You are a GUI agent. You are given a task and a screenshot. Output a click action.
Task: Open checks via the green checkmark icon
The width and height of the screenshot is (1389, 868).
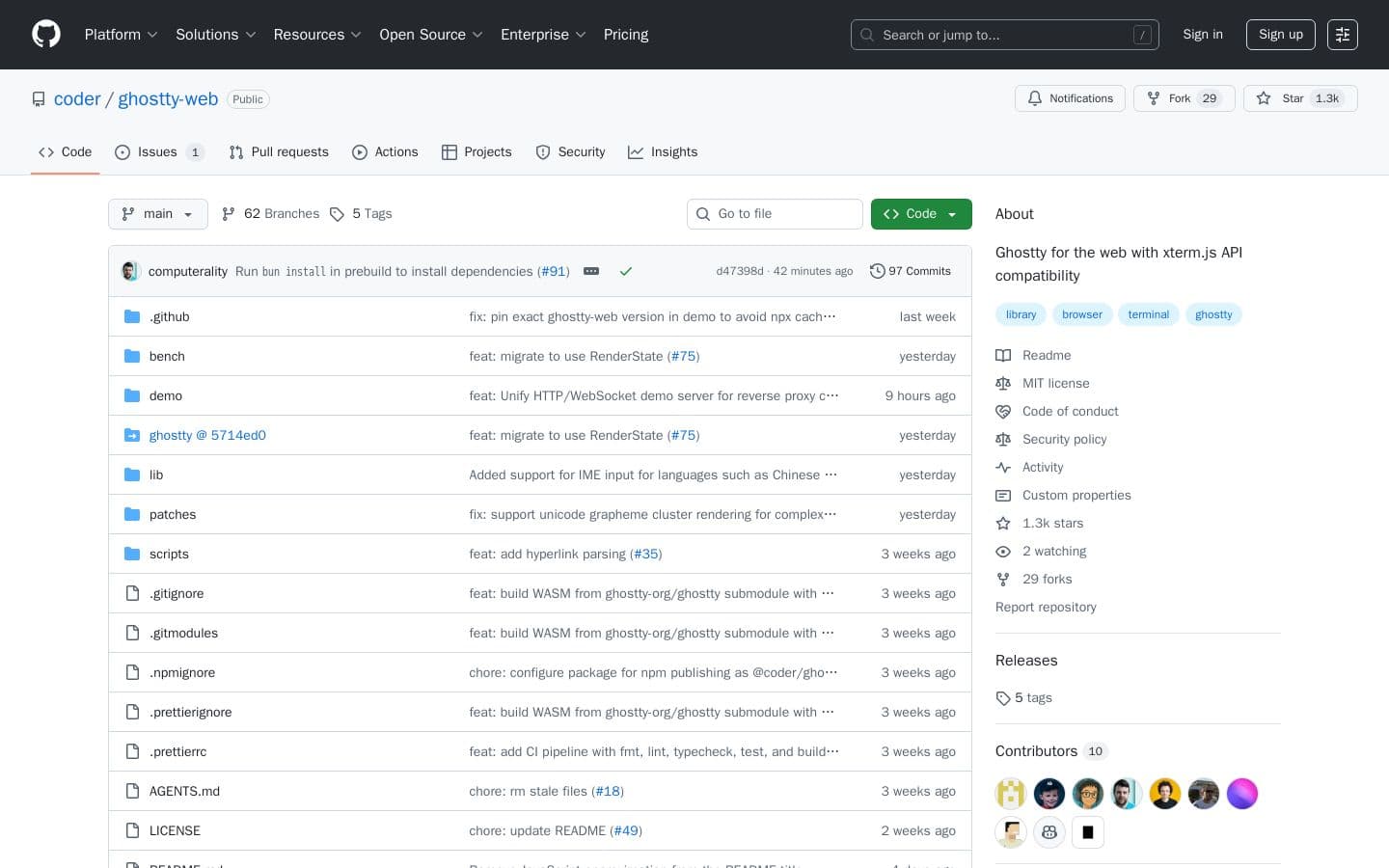coord(625,271)
